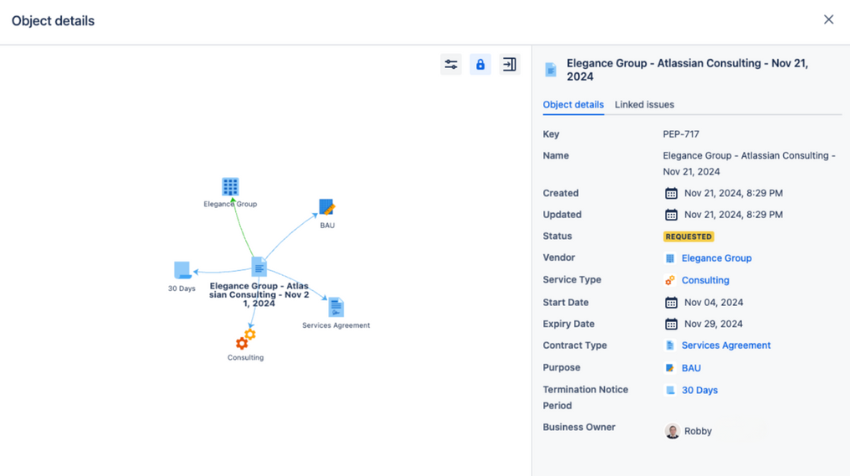Click the calendar icon beside Created date
The width and height of the screenshot is (850, 476).
[671, 193]
